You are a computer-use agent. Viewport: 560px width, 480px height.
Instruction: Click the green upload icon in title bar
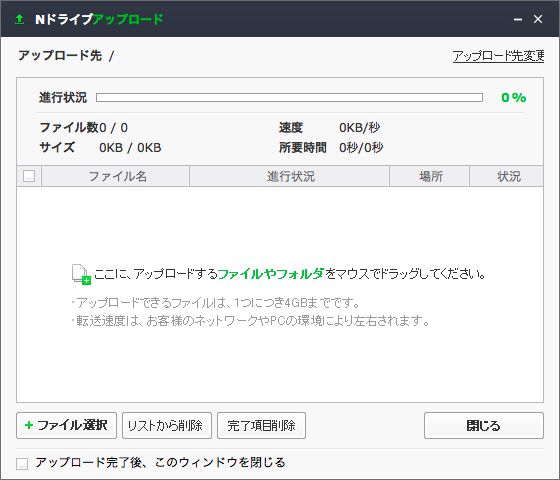(20, 19)
